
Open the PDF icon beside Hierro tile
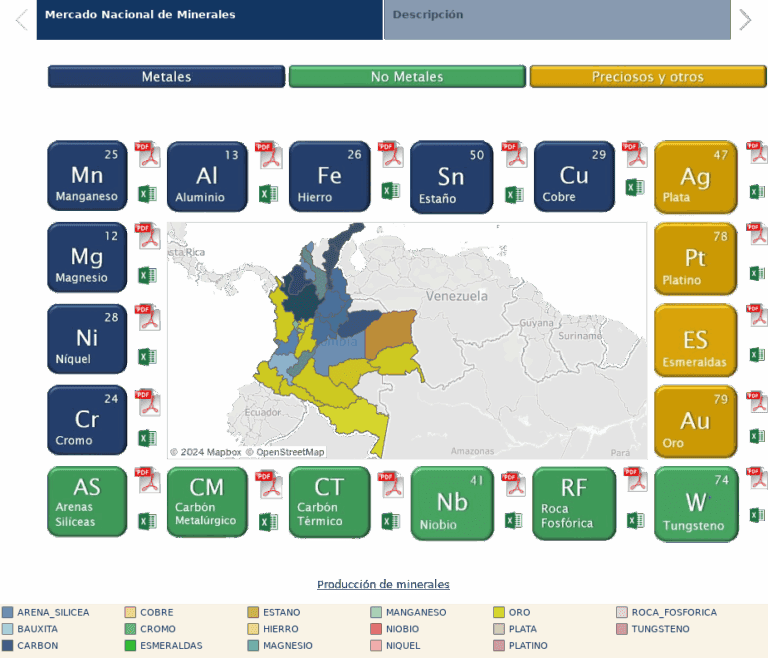tap(389, 156)
